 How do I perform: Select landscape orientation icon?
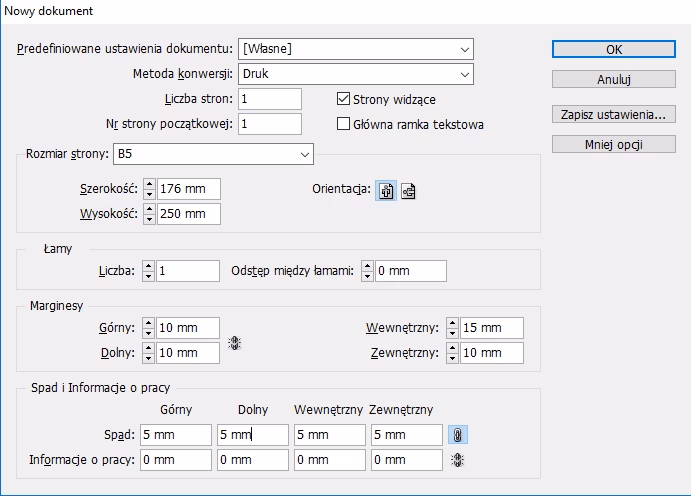coord(408,191)
